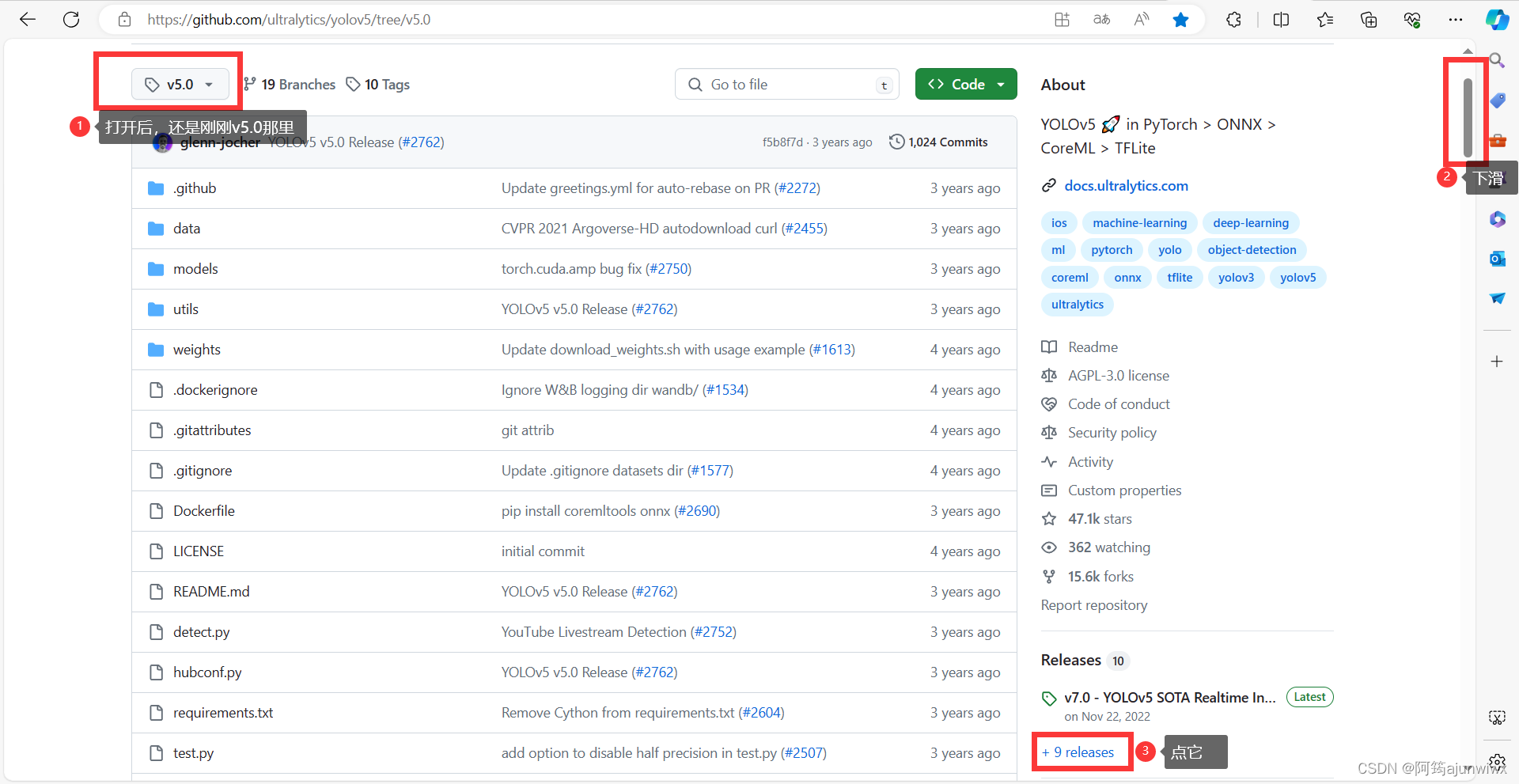The image size is (1519, 784).
Task: Open sidebar settings gear icon
Action: [x=1497, y=762]
